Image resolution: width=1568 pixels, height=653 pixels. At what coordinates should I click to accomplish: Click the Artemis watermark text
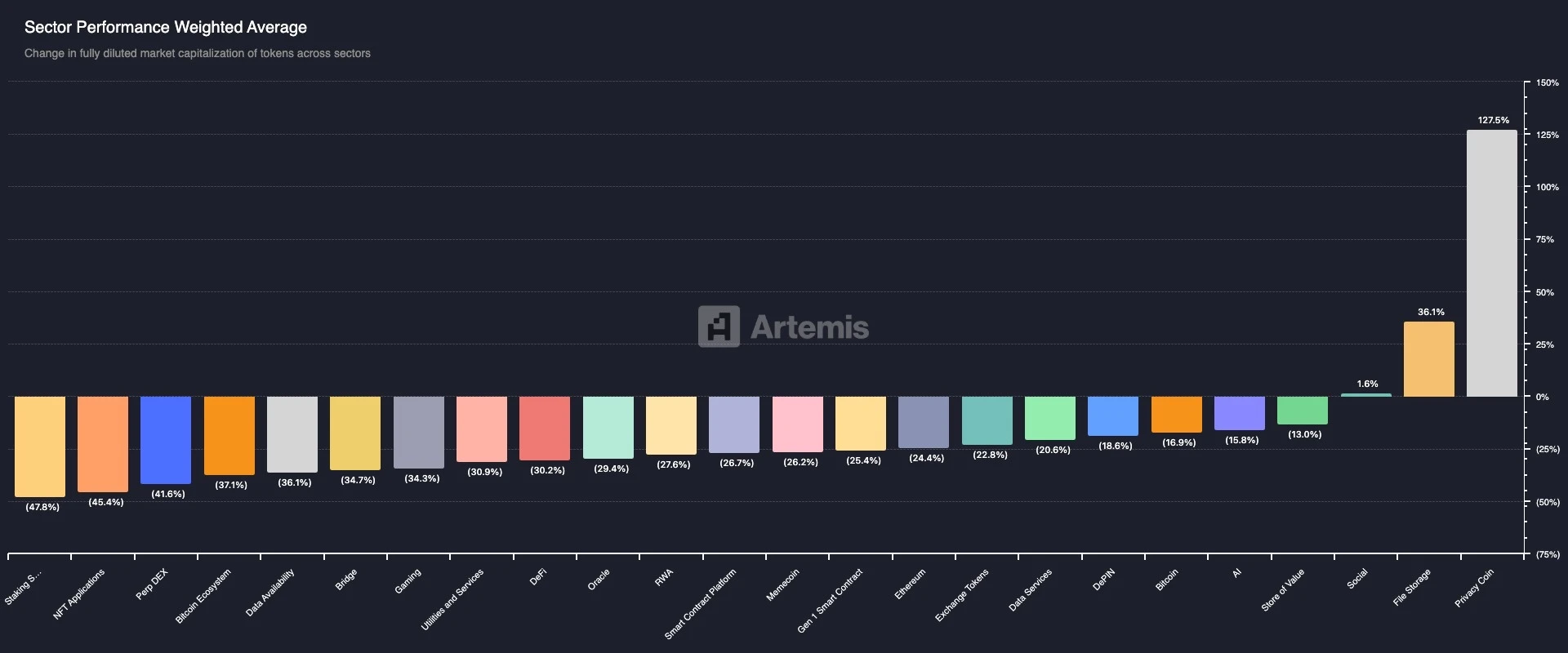tap(809, 327)
